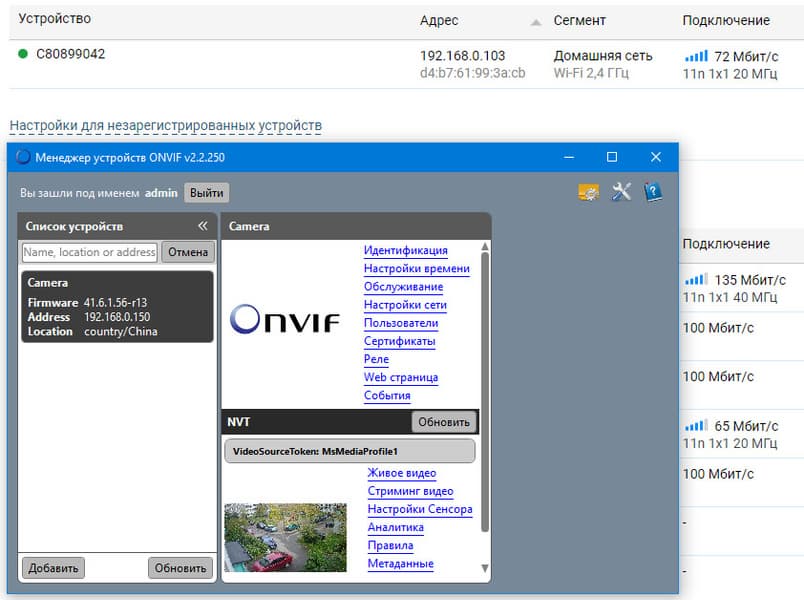Click the Выйти logout button

207,193
